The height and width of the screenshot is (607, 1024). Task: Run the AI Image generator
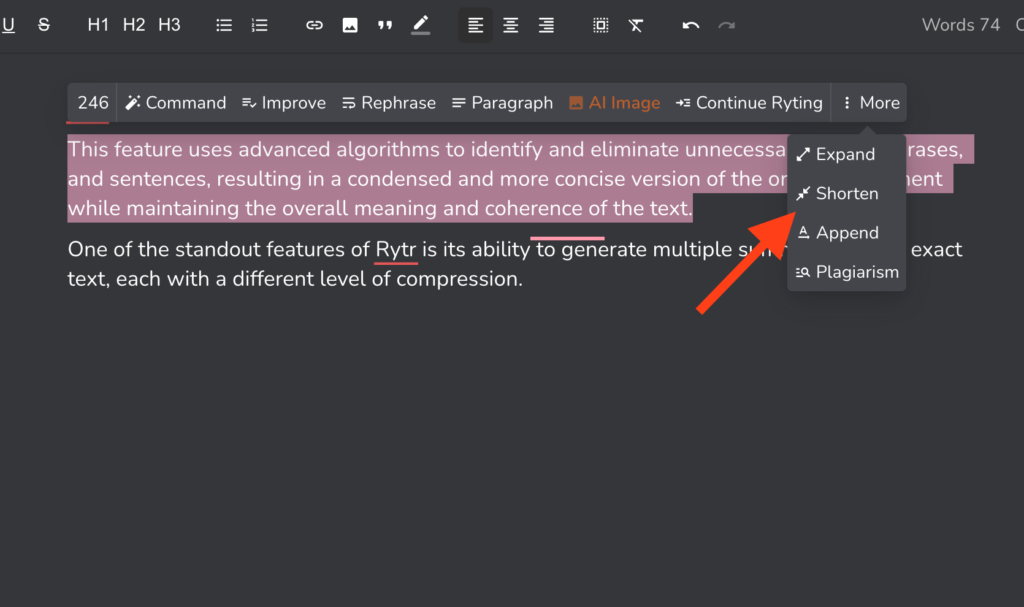pos(614,102)
